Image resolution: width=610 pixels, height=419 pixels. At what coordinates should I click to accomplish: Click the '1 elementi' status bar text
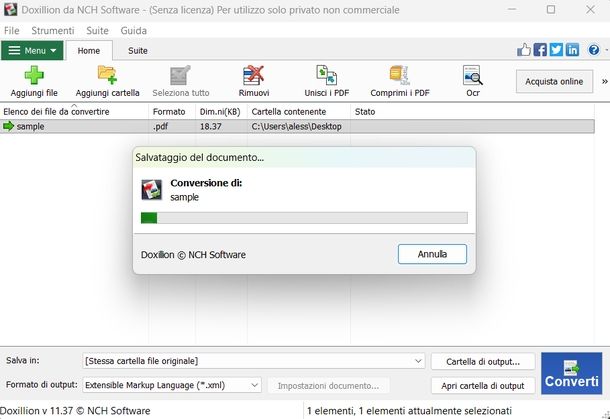pos(409,411)
